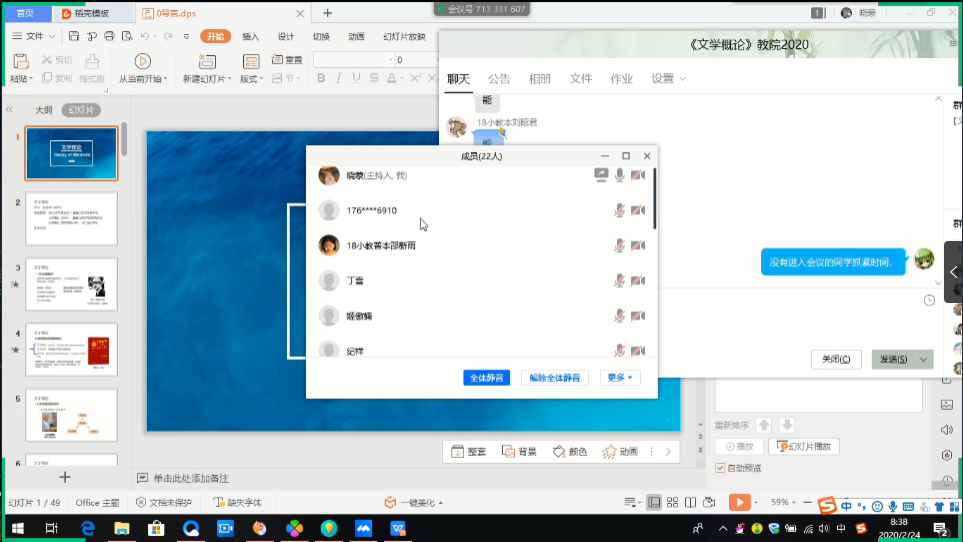Screen dimensions: 963x542
Task: Select slide 3 thumbnail in the slide panel
Action: tap(70, 284)
